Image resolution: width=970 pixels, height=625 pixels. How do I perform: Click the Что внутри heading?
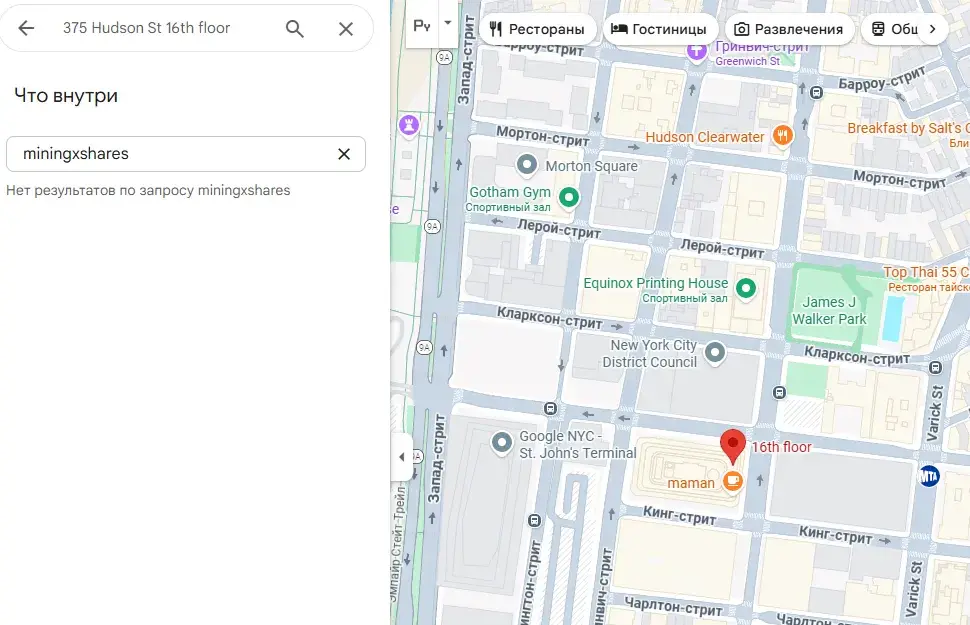66,96
